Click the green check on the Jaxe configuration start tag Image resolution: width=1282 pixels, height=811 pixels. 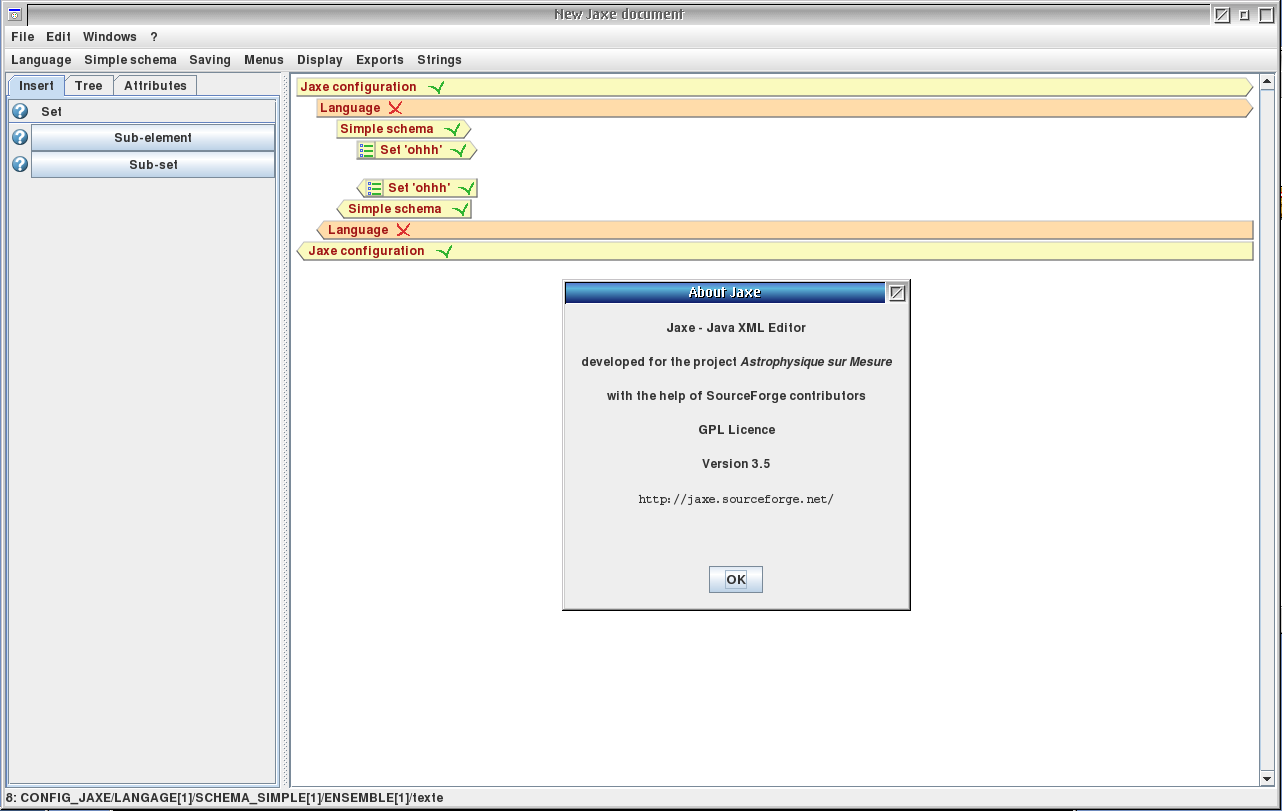pyautogui.click(x=435, y=87)
